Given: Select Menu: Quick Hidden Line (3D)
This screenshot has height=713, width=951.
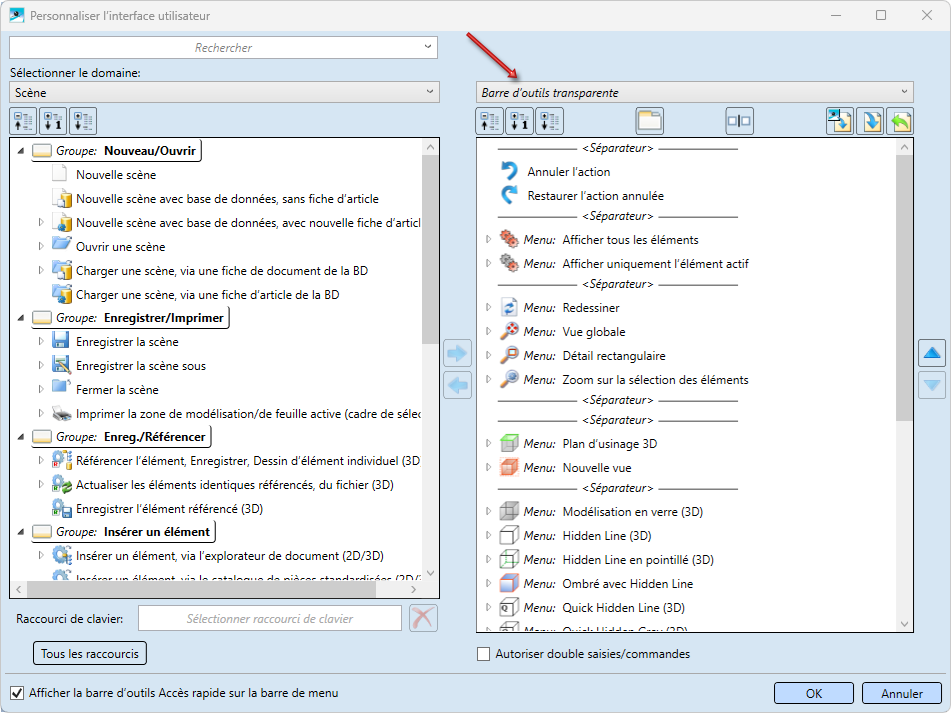Looking at the screenshot, I should coord(604,608).
